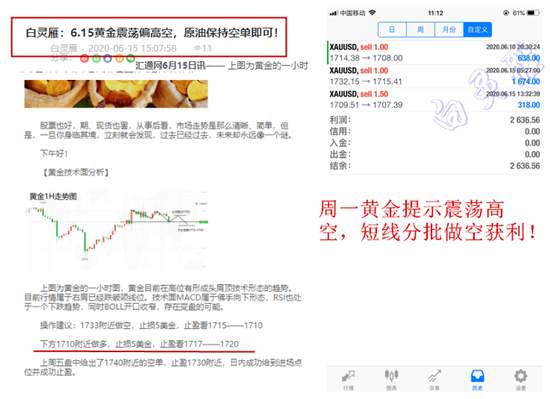Screen dimensions: 550x399
Task: Click the gold coins banner image
Action: [116, 94]
